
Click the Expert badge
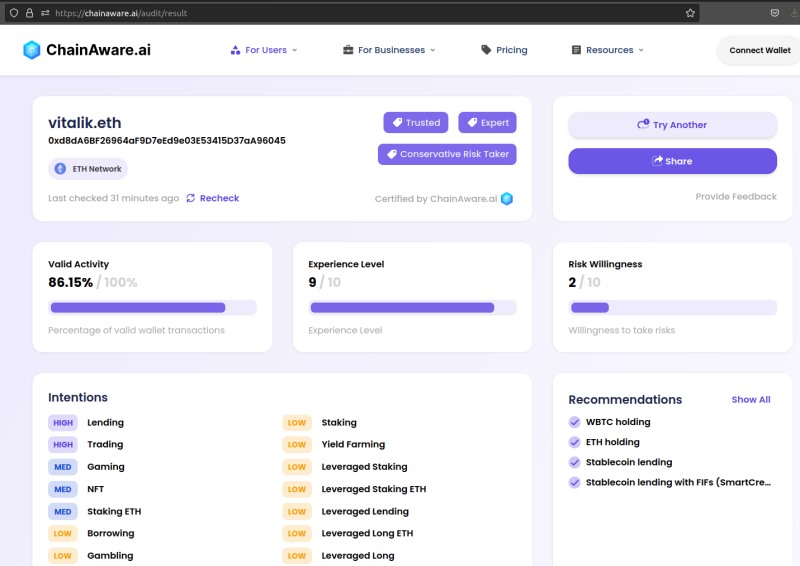[487, 122]
